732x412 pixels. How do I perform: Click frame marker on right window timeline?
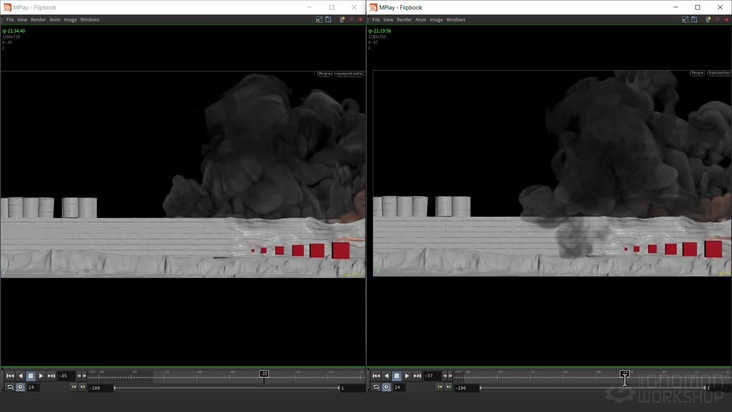(x=625, y=374)
